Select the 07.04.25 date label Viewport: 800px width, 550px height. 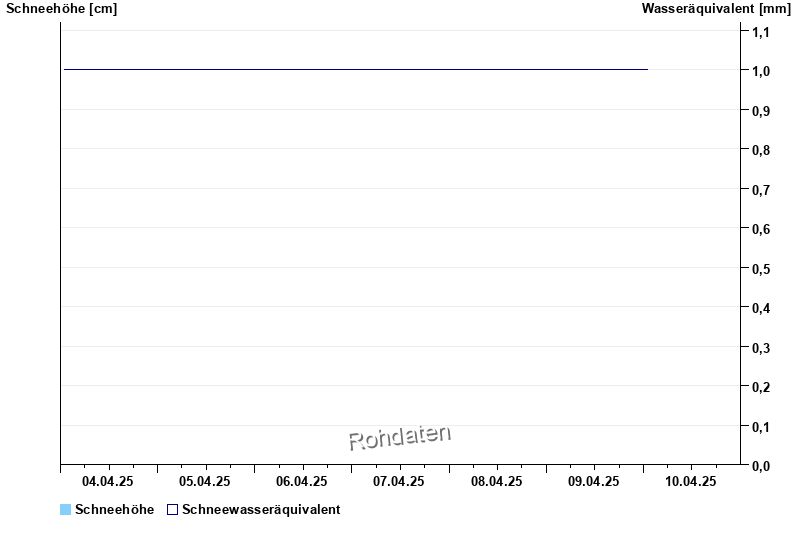click(399, 482)
